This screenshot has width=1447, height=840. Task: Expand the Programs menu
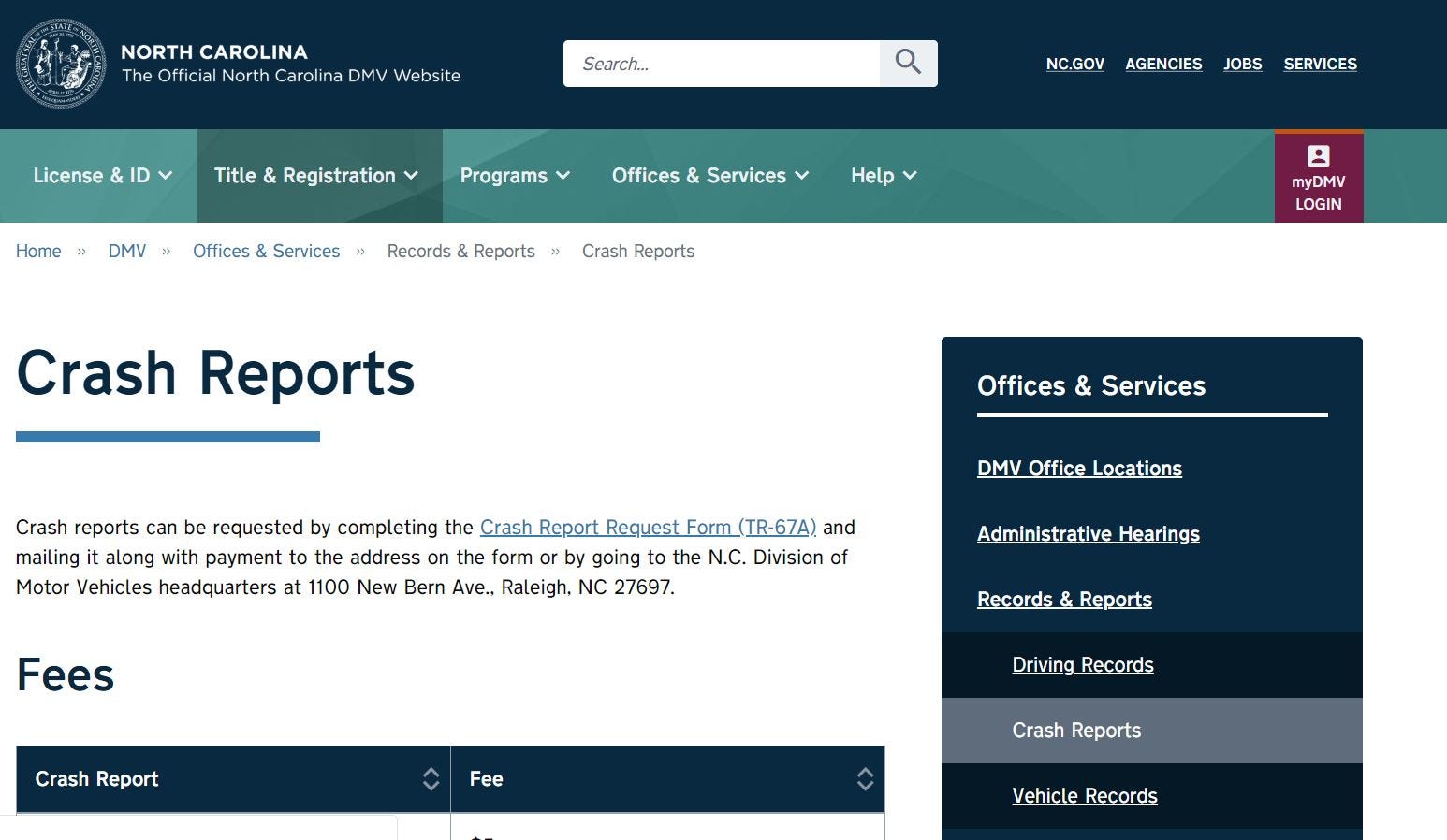click(x=515, y=176)
